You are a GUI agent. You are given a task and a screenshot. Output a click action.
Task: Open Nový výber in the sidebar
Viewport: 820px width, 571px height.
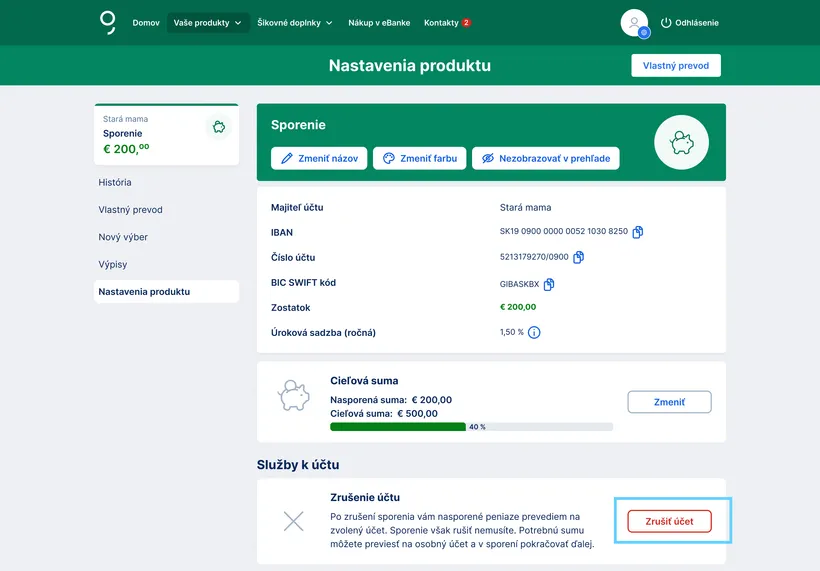tap(123, 237)
